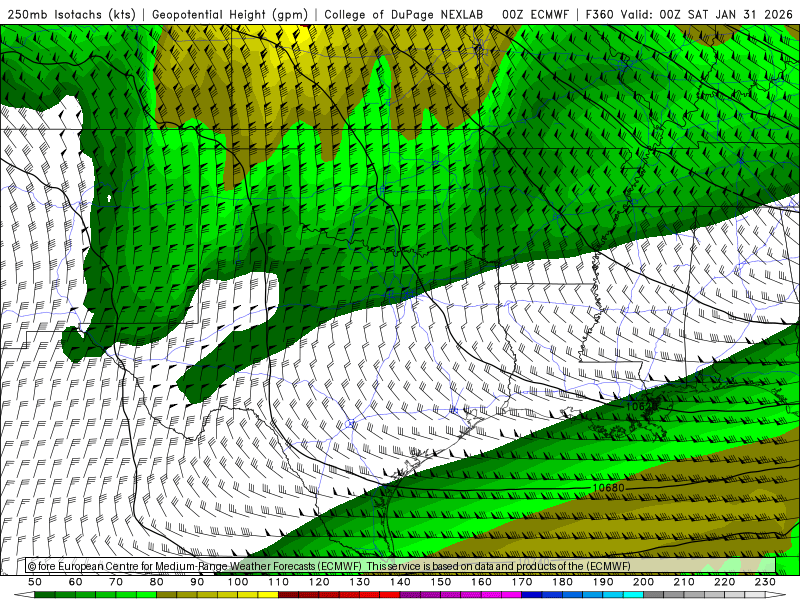Click the 160 knot legend value
The image size is (800, 600).
(481, 582)
